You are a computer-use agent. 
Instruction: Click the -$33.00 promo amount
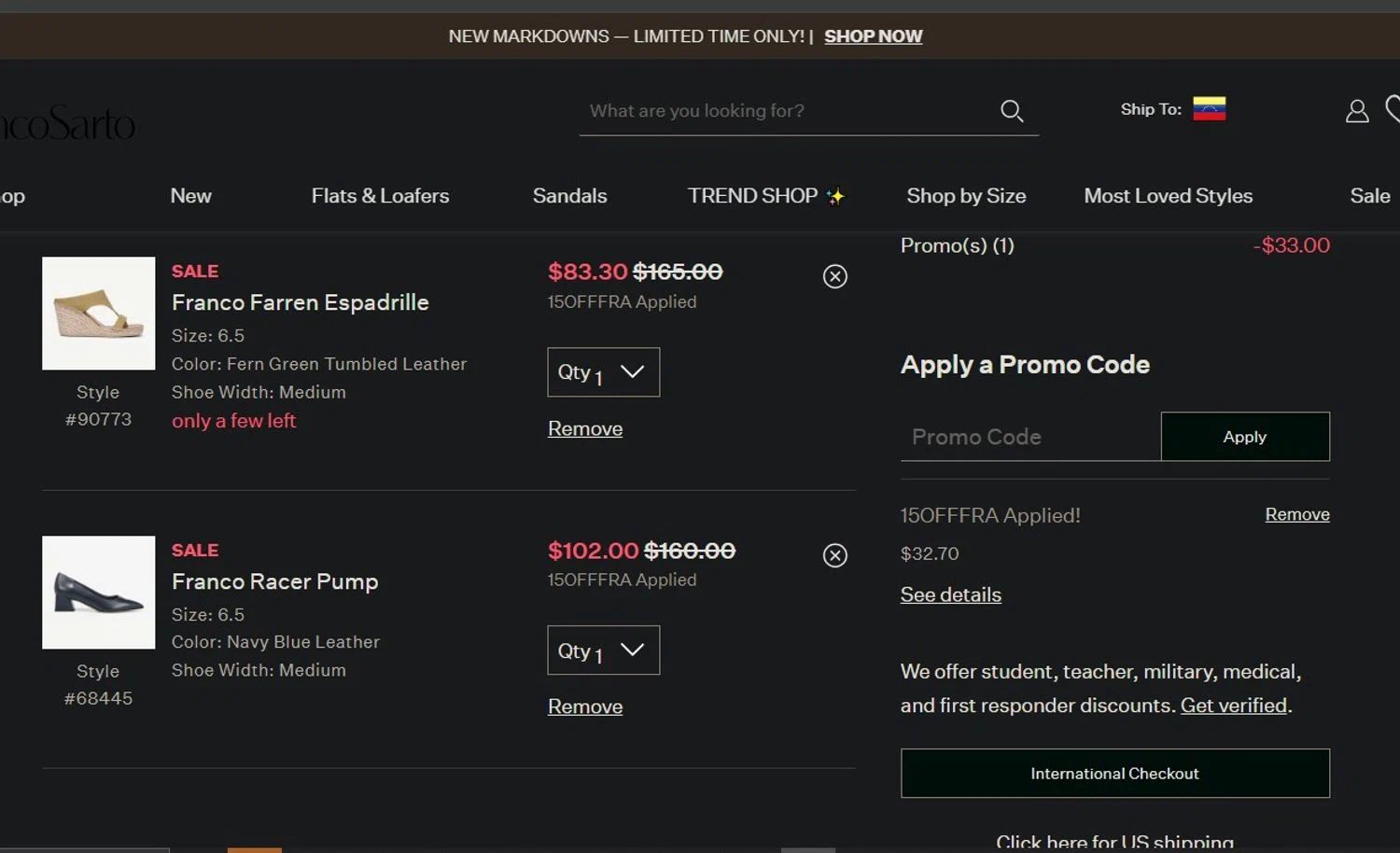click(1292, 245)
